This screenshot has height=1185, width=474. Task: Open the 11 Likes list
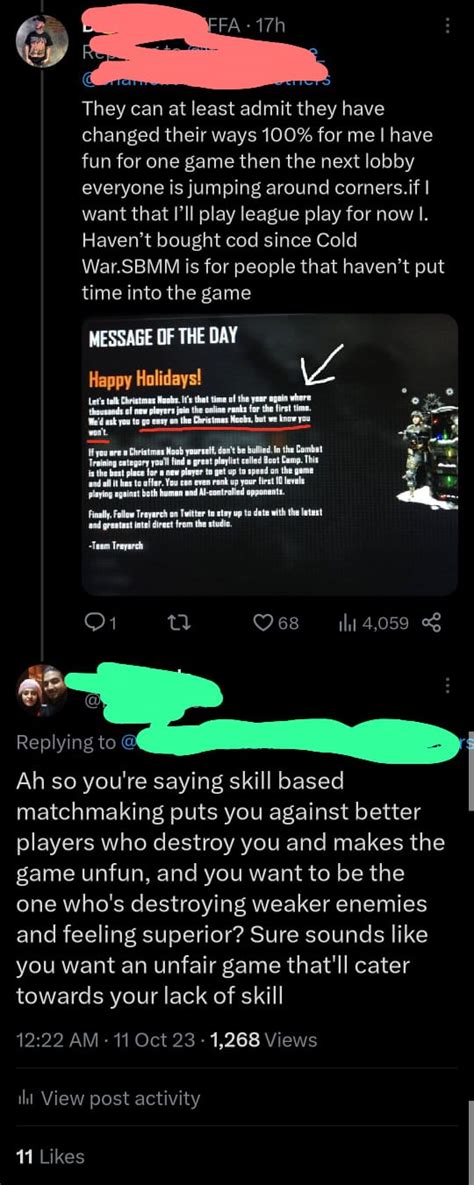tap(50, 1156)
